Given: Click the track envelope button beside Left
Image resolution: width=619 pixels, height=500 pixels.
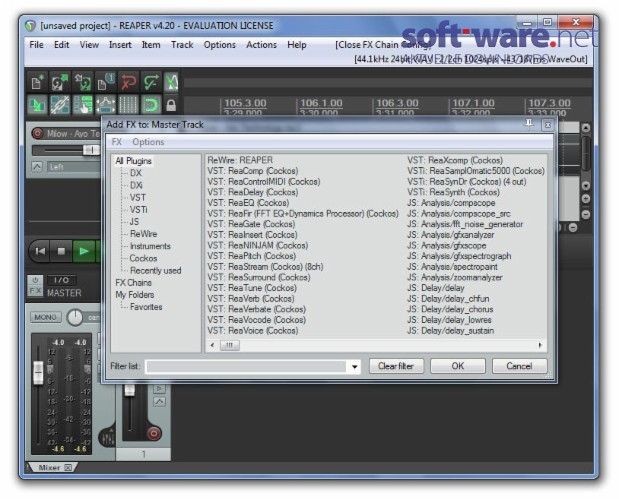Looking at the screenshot, I should coord(37,167).
